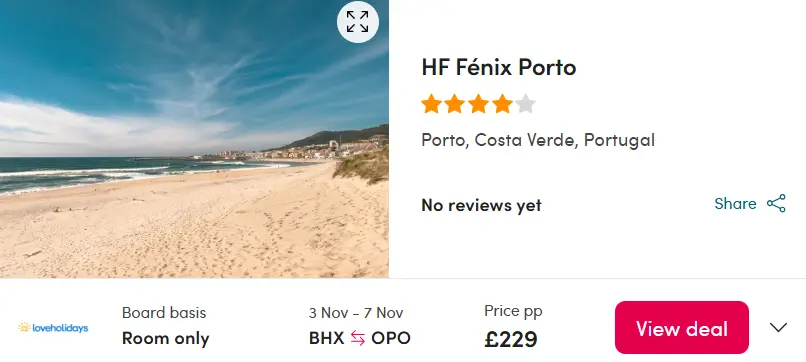Open the fullscreen image expand icon
Screen dimensions: 806x362
(x=358, y=22)
